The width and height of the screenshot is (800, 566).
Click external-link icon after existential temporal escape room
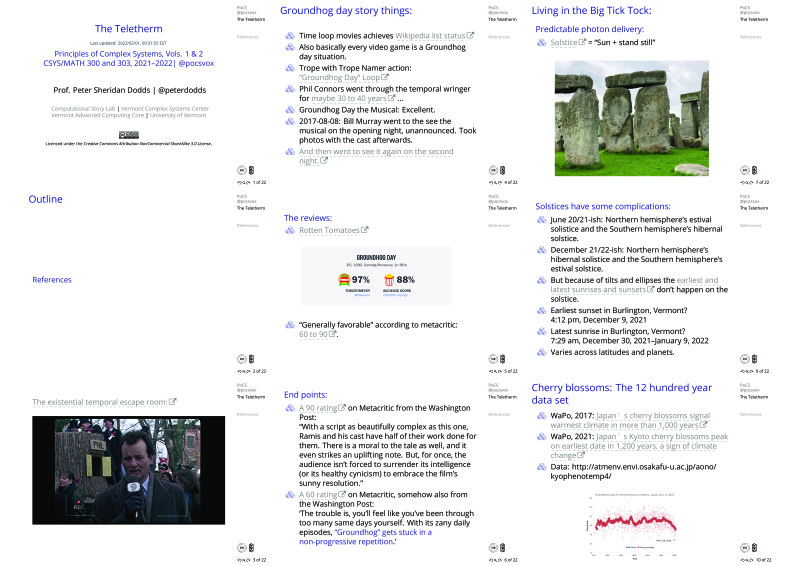click(x=173, y=402)
